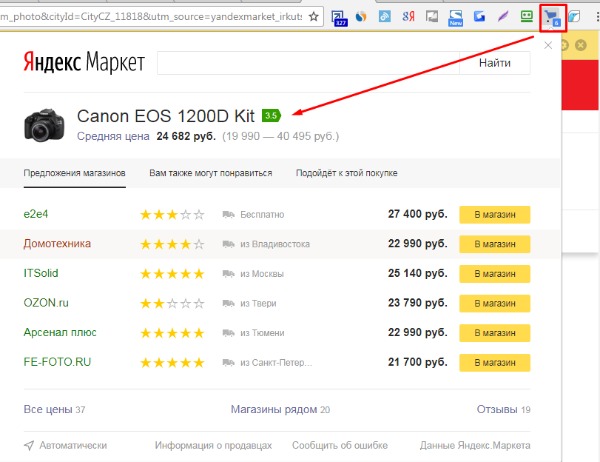Image resolution: width=600 pixels, height=462 pixels.
Task: Open the Магазины рядом 20 link
Action: tap(280, 409)
